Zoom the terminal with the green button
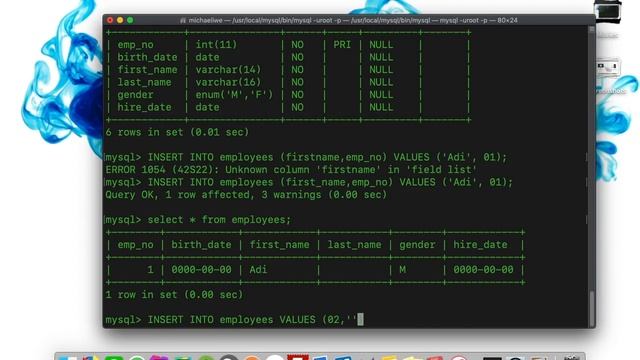The width and height of the screenshot is (640, 360). 130,20
